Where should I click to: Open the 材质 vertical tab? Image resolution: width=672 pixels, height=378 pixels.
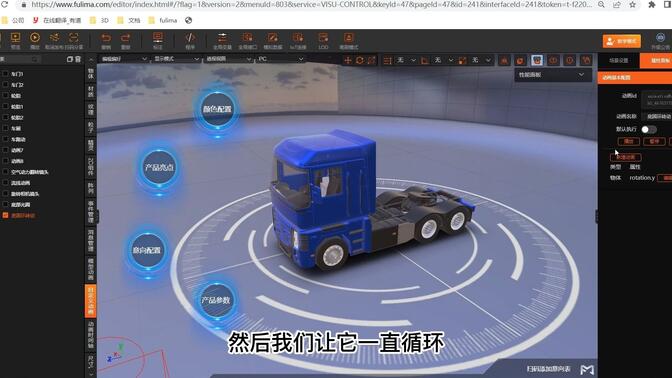coord(90,91)
